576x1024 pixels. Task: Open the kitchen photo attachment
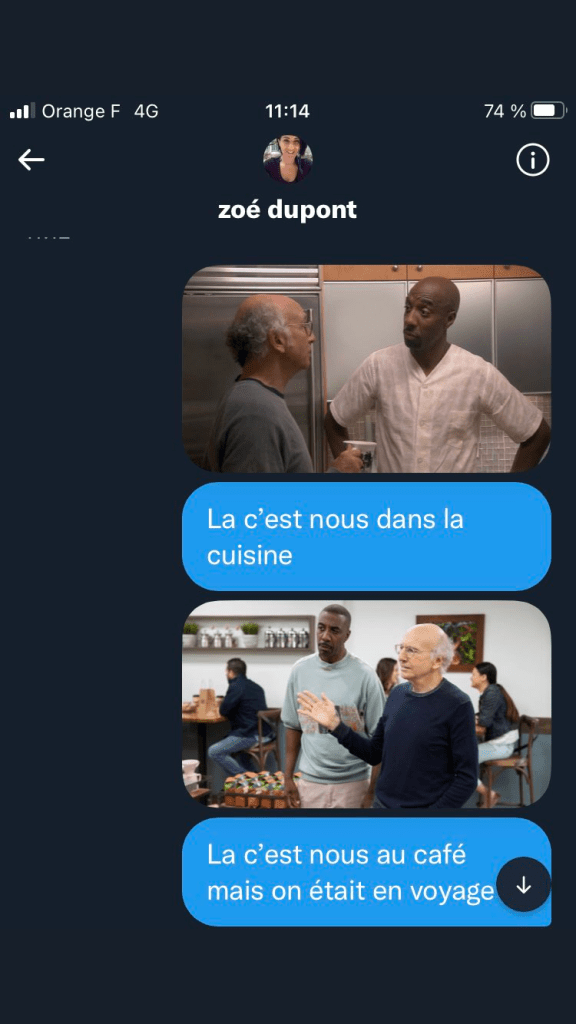366,368
